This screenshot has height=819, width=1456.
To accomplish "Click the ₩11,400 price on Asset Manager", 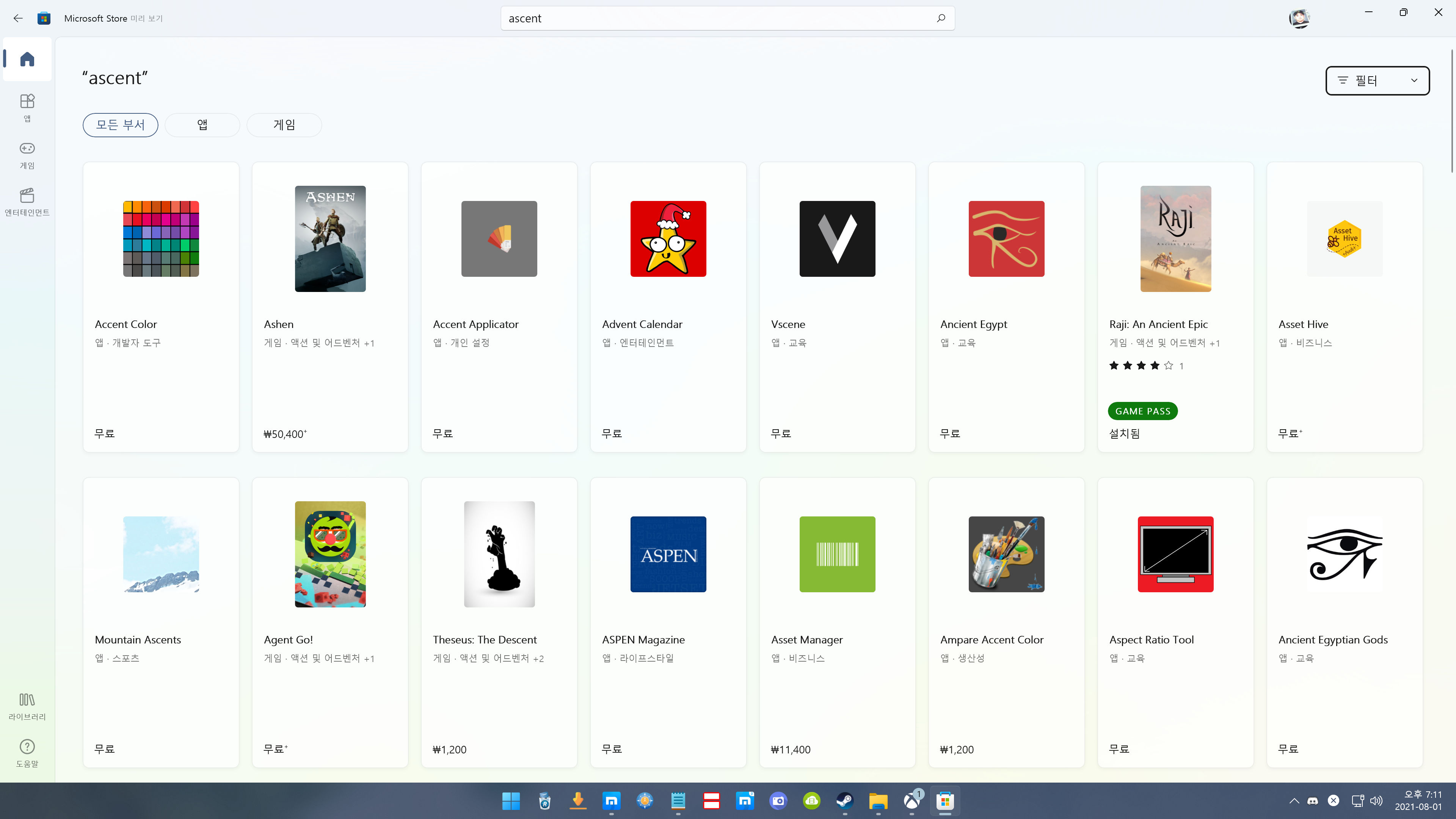I will tap(790, 750).
